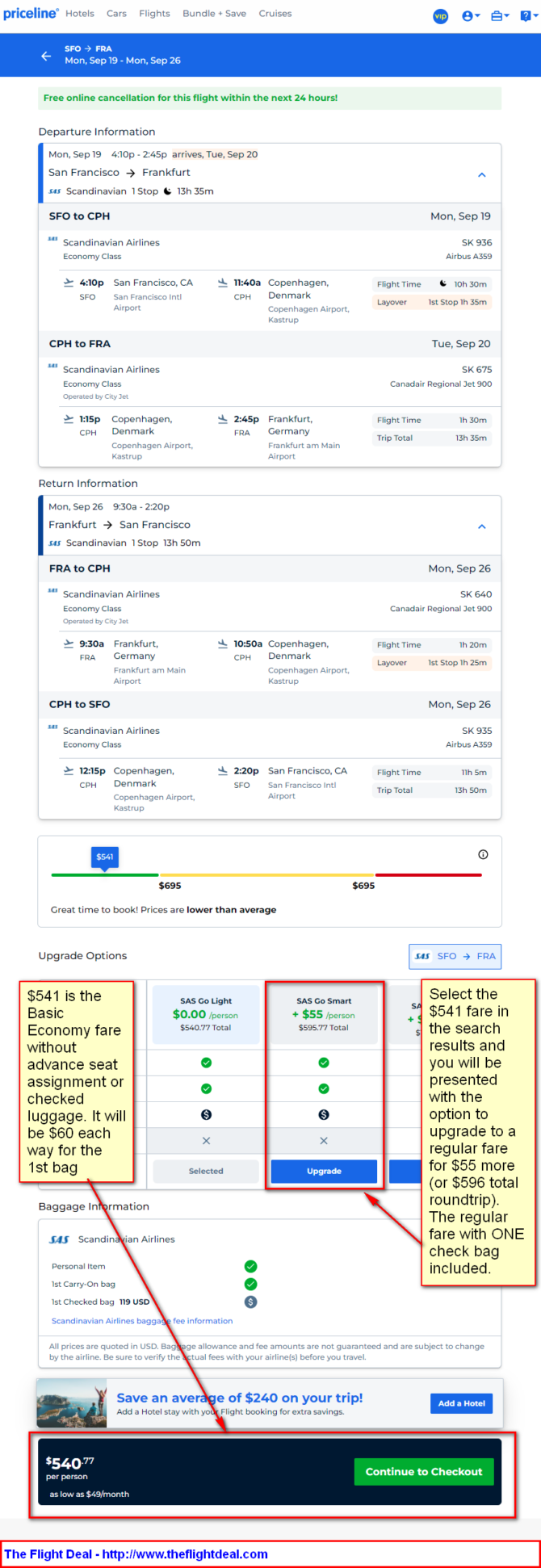Click dollar fee icon in SAS Go Light column

click(206, 1115)
